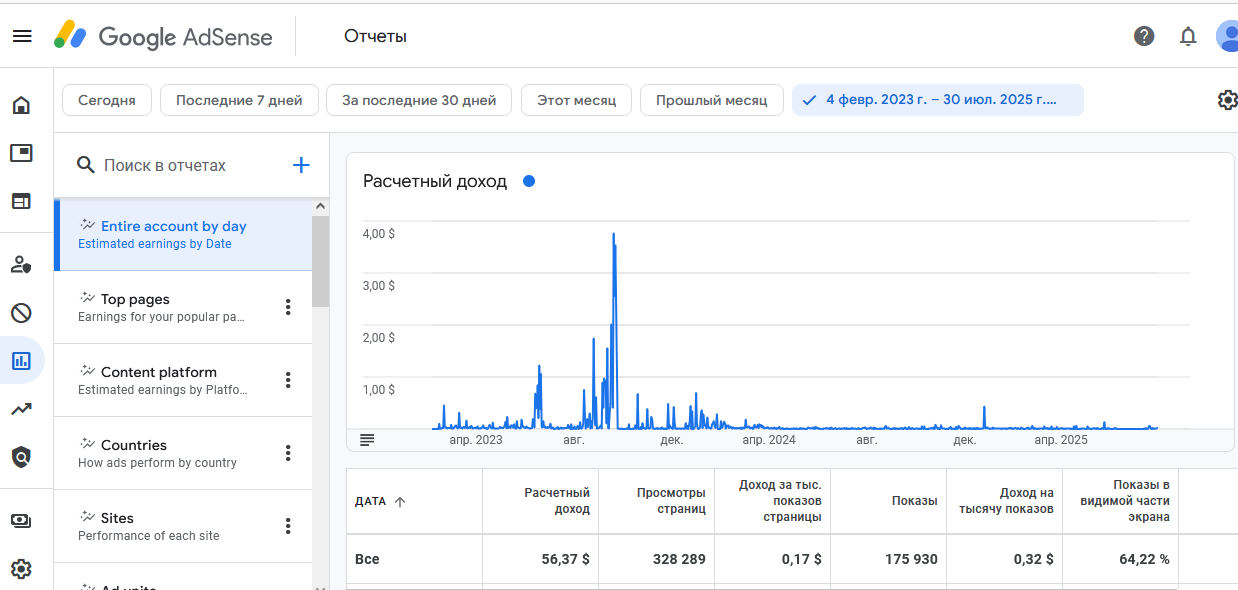The image size is (1238, 590).
Task: Click the апр. 2023 axis label
Action: click(x=476, y=440)
